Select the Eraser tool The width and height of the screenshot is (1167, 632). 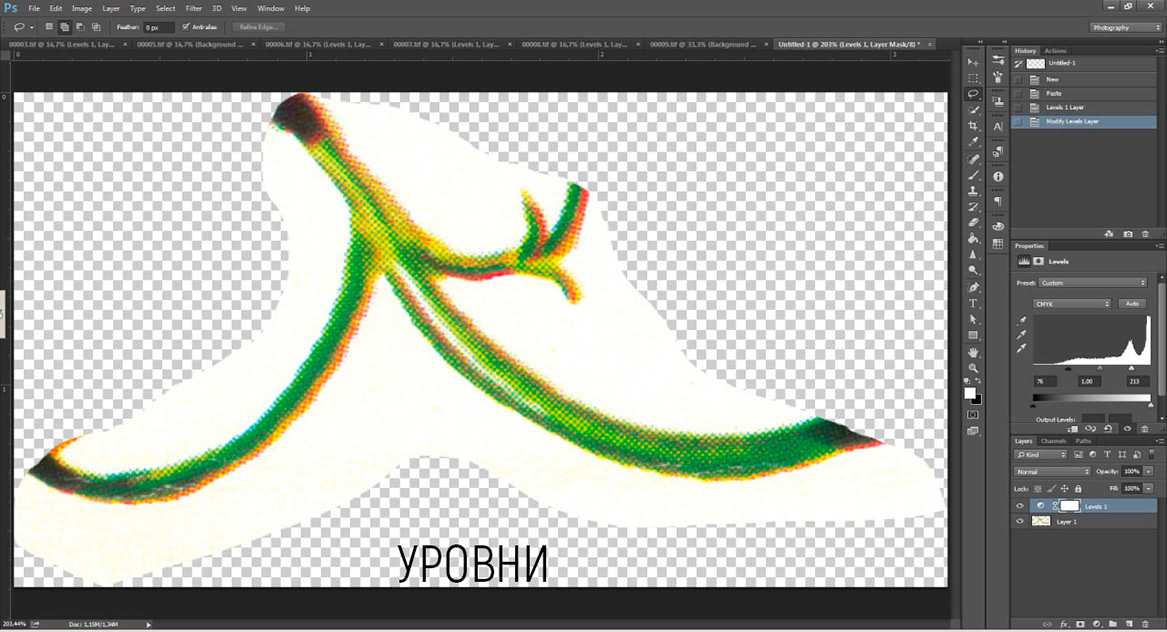[x=973, y=223]
